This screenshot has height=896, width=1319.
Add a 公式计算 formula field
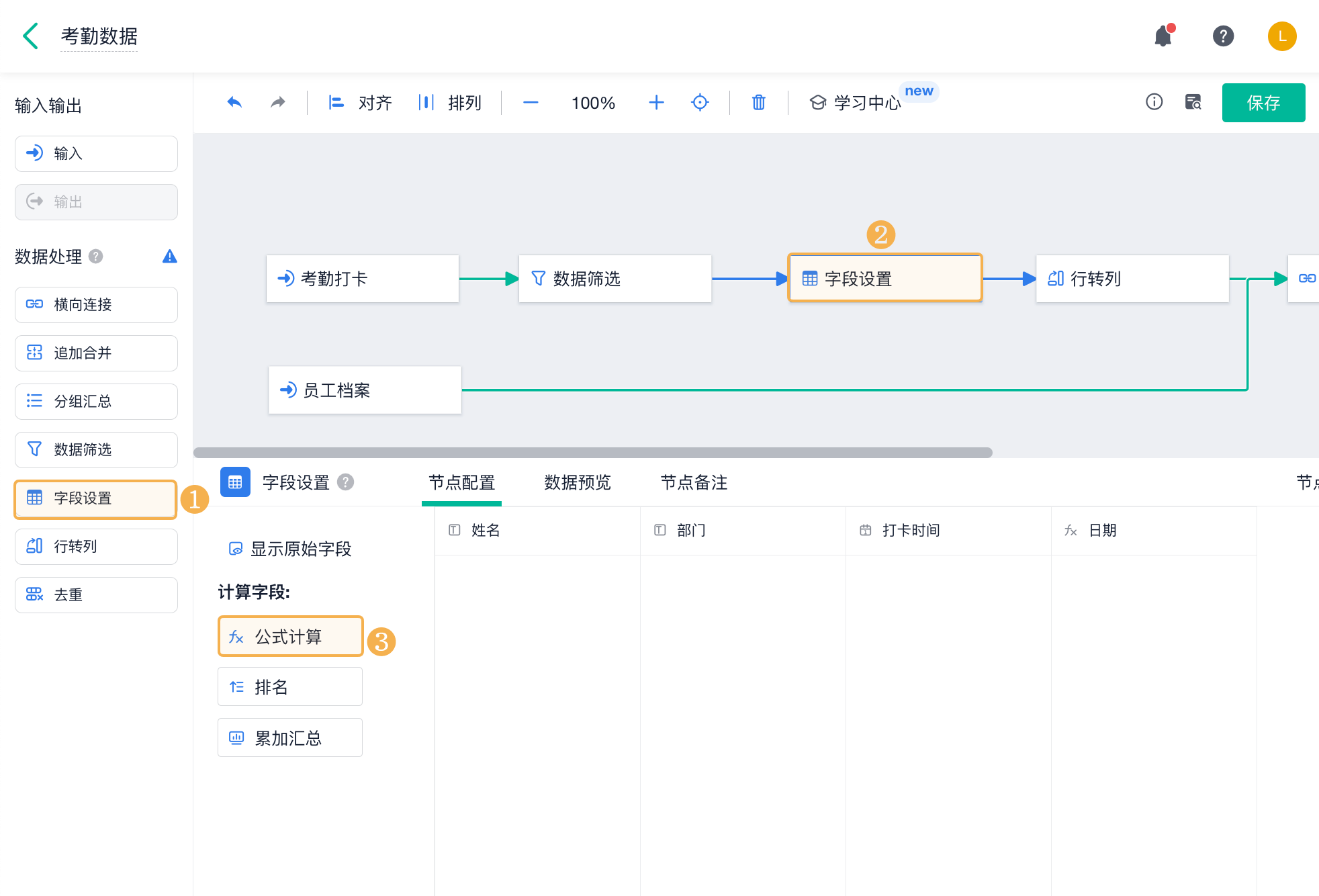coord(290,637)
